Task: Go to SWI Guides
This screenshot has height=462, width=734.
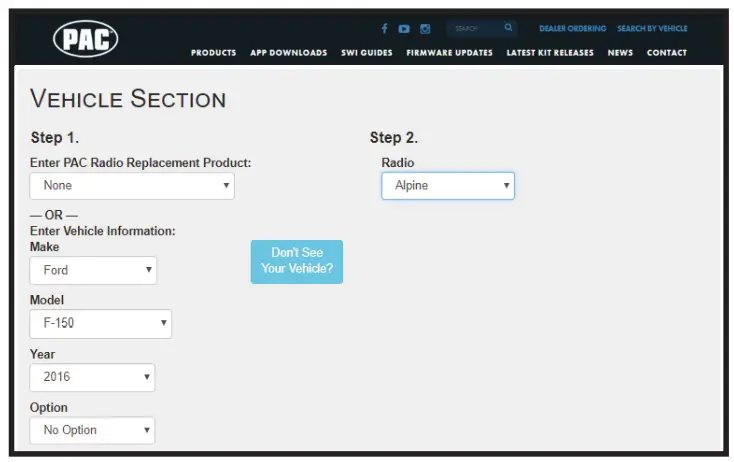Action: tap(367, 53)
